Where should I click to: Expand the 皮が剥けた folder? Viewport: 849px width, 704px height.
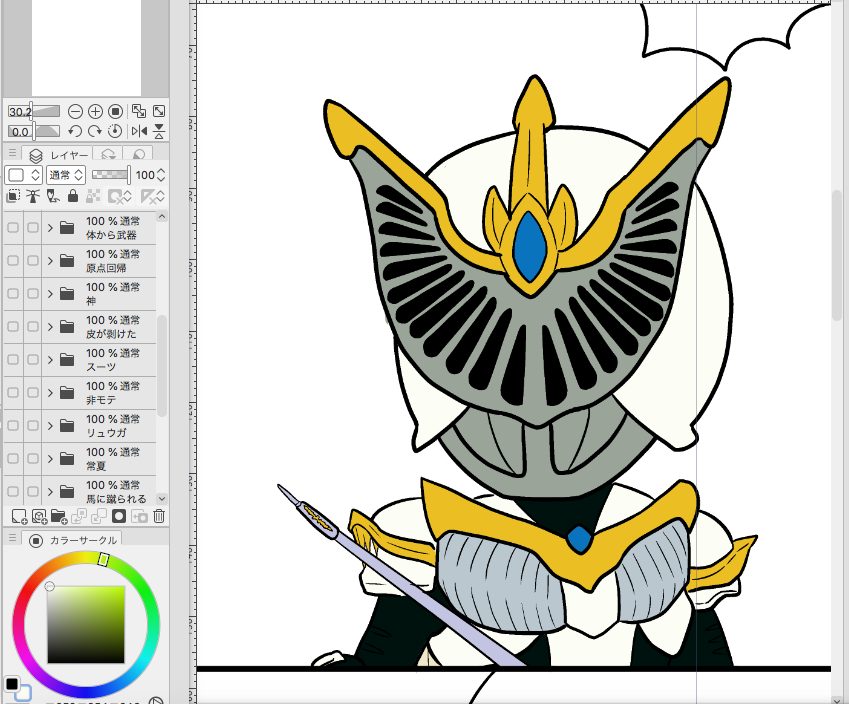click(50, 327)
